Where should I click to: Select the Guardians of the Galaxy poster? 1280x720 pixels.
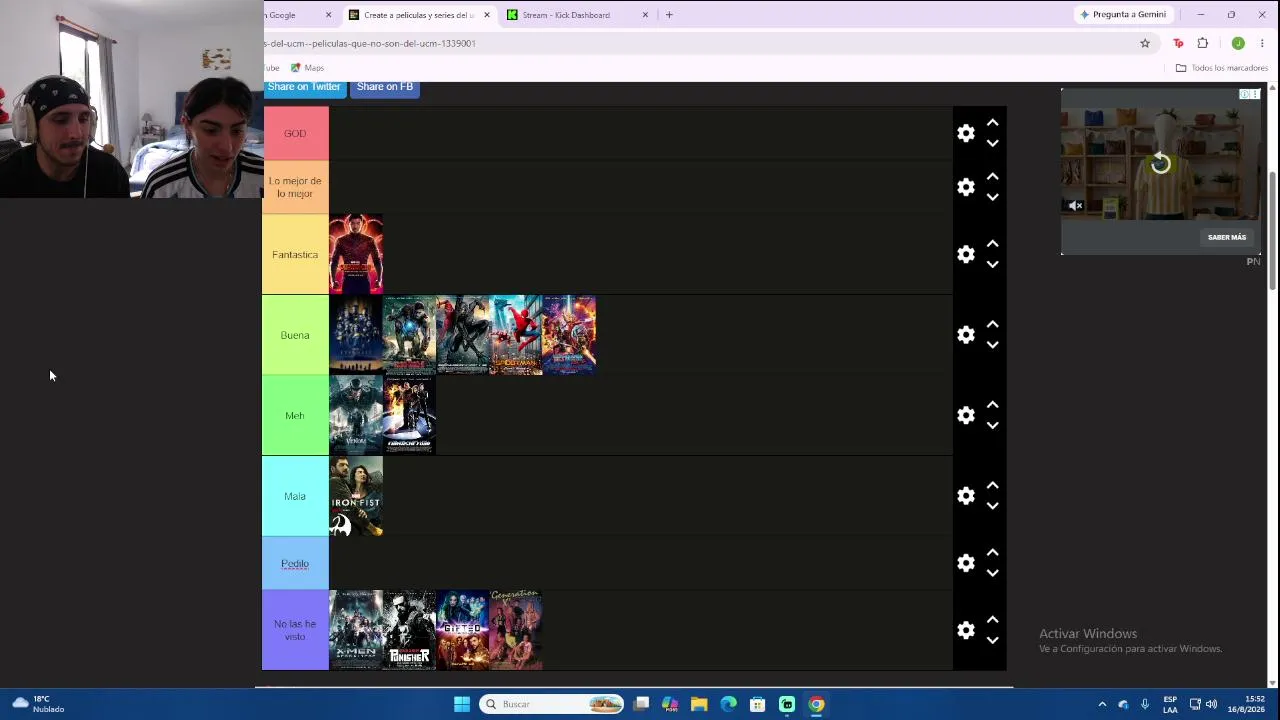point(569,335)
